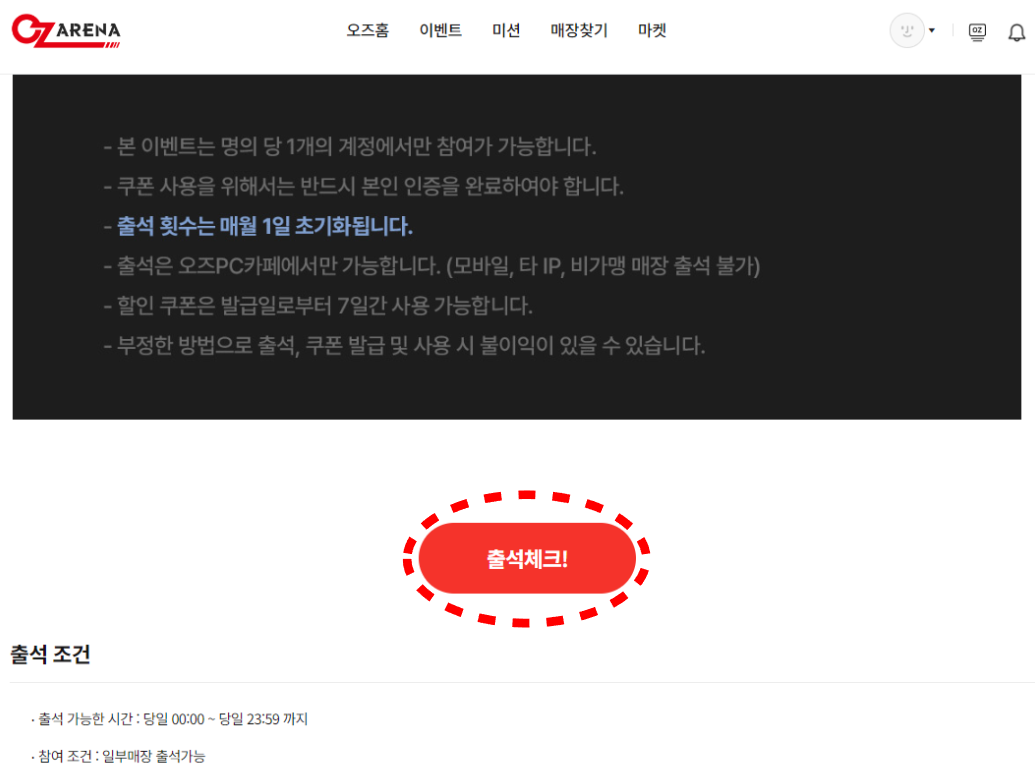The width and height of the screenshot is (1035, 779).
Task: Open the profile avatar face icon
Action: (x=907, y=30)
